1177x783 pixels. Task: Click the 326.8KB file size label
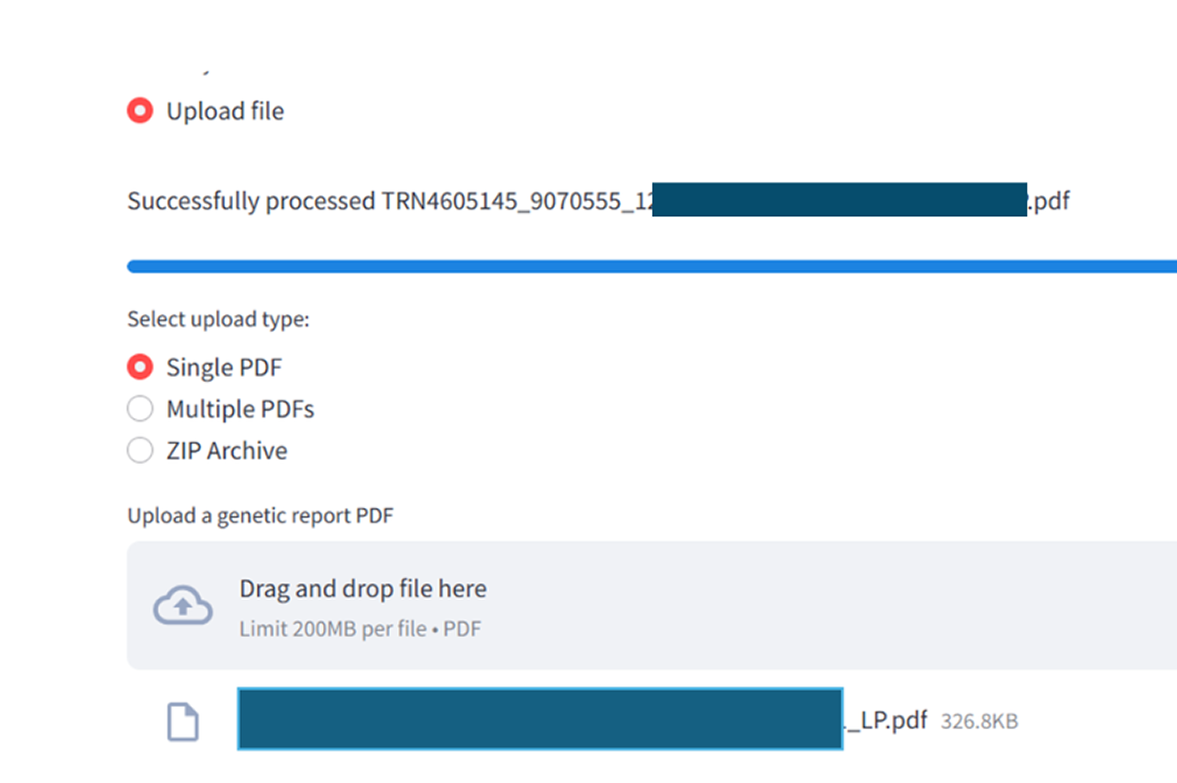click(x=979, y=721)
